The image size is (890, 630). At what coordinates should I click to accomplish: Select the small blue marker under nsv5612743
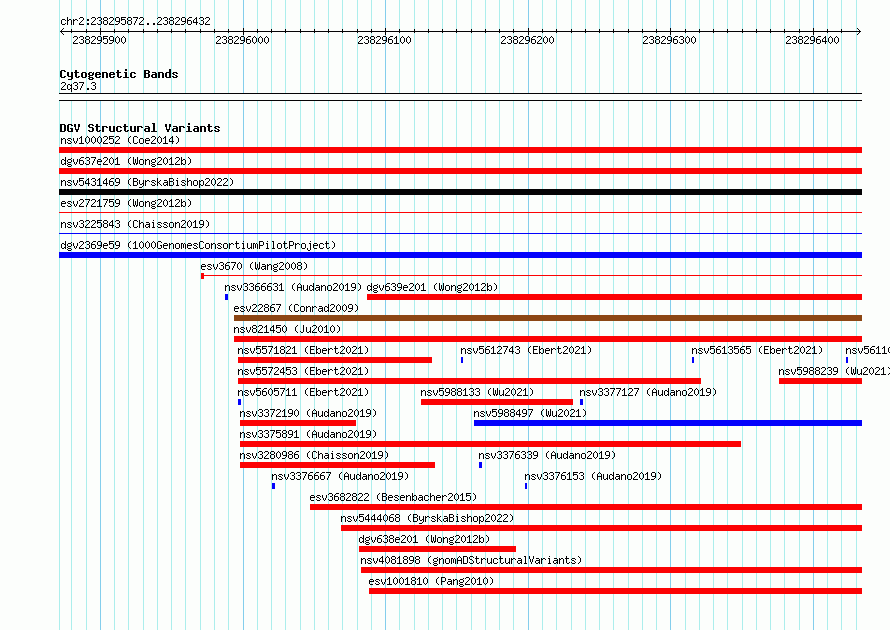tap(462, 360)
